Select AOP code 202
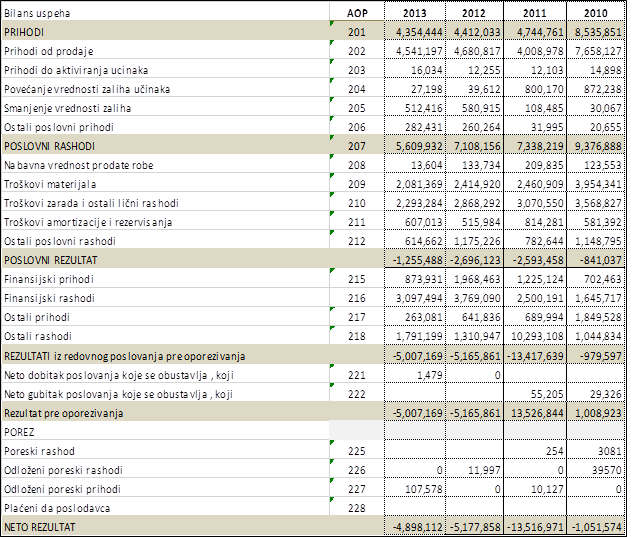The width and height of the screenshot is (633, 537). [x=357, y=51]
